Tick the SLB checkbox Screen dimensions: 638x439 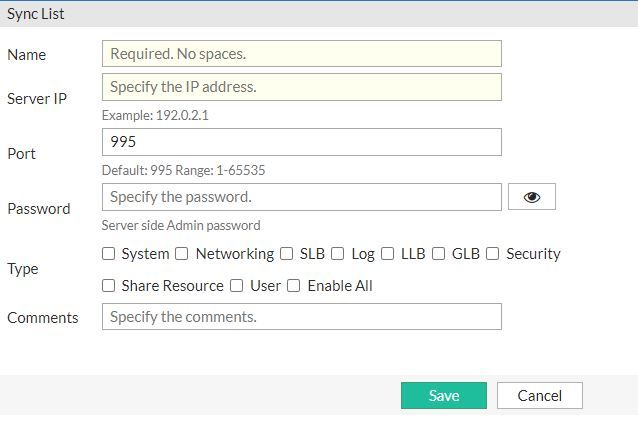tap(287, 254)
